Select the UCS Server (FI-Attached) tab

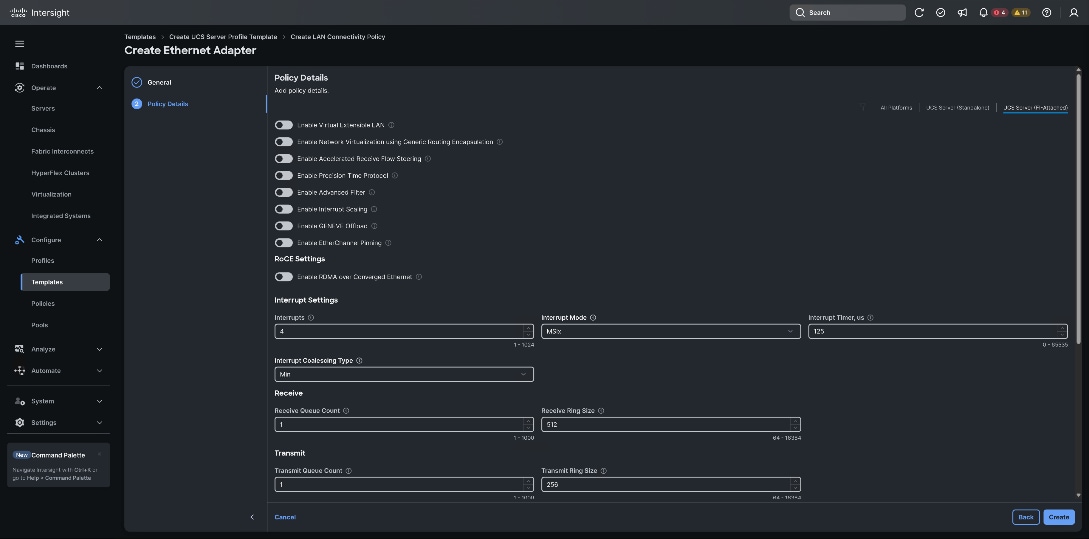click(x=1036, y=108)
